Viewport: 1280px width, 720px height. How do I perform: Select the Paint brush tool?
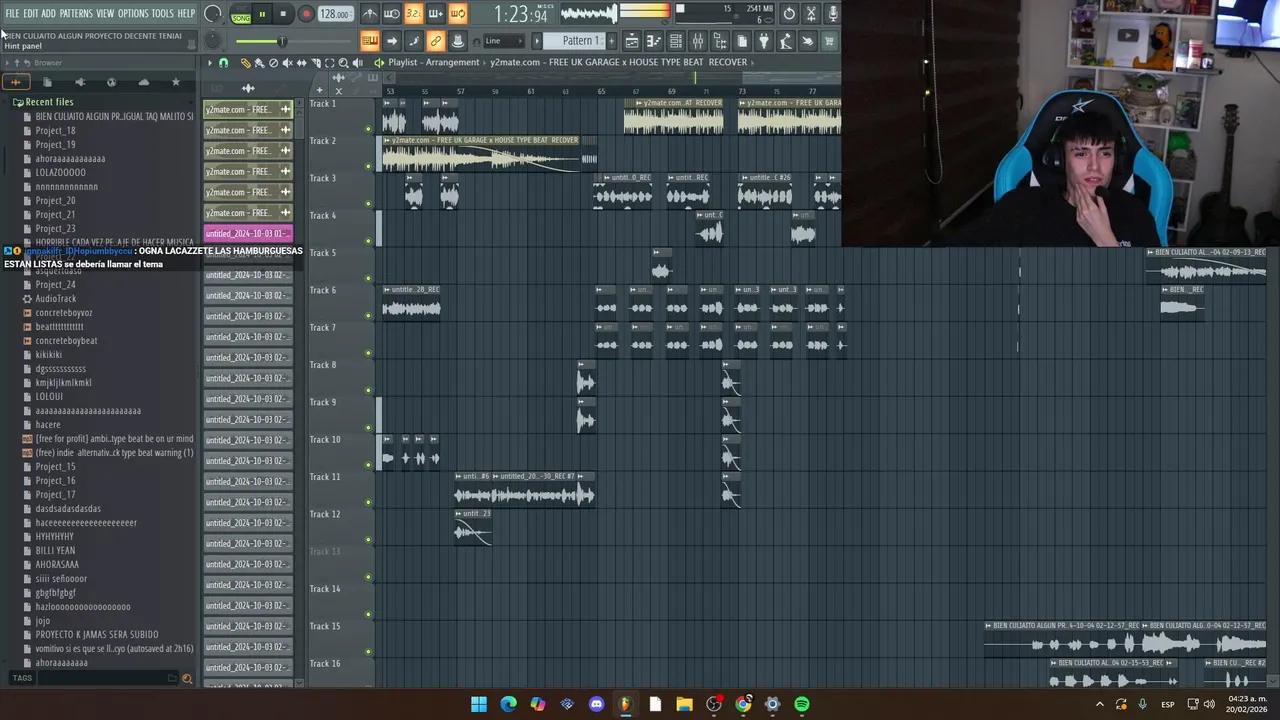pyautogui.click(x=259, y=63)
